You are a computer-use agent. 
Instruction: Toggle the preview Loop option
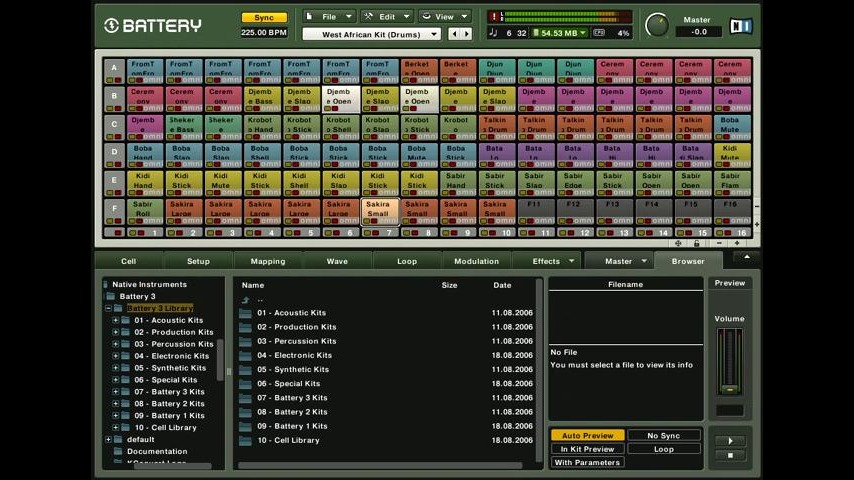click(x=663, y=449)
